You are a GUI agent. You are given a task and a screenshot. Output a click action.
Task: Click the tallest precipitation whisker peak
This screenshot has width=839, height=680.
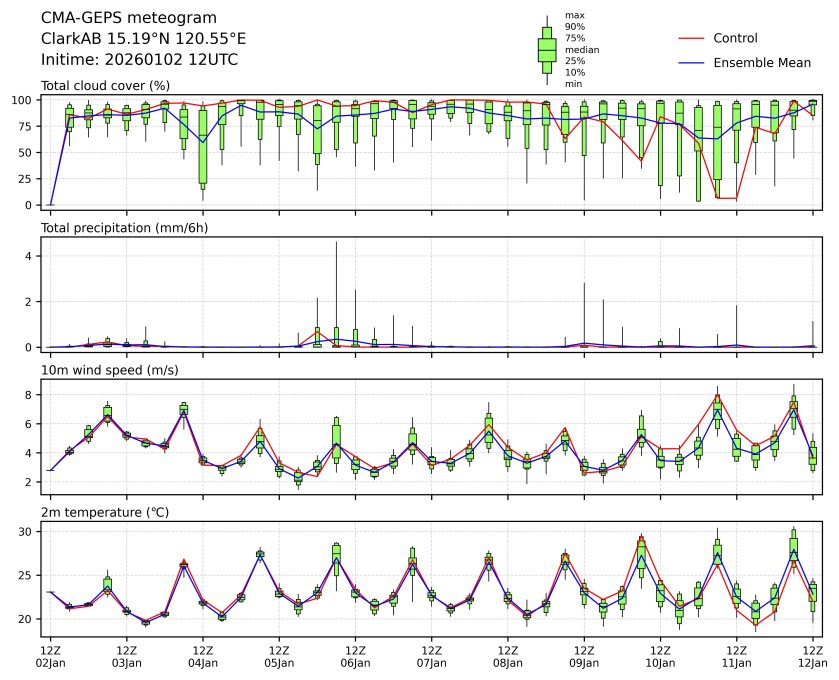click(x=336, y=243)
